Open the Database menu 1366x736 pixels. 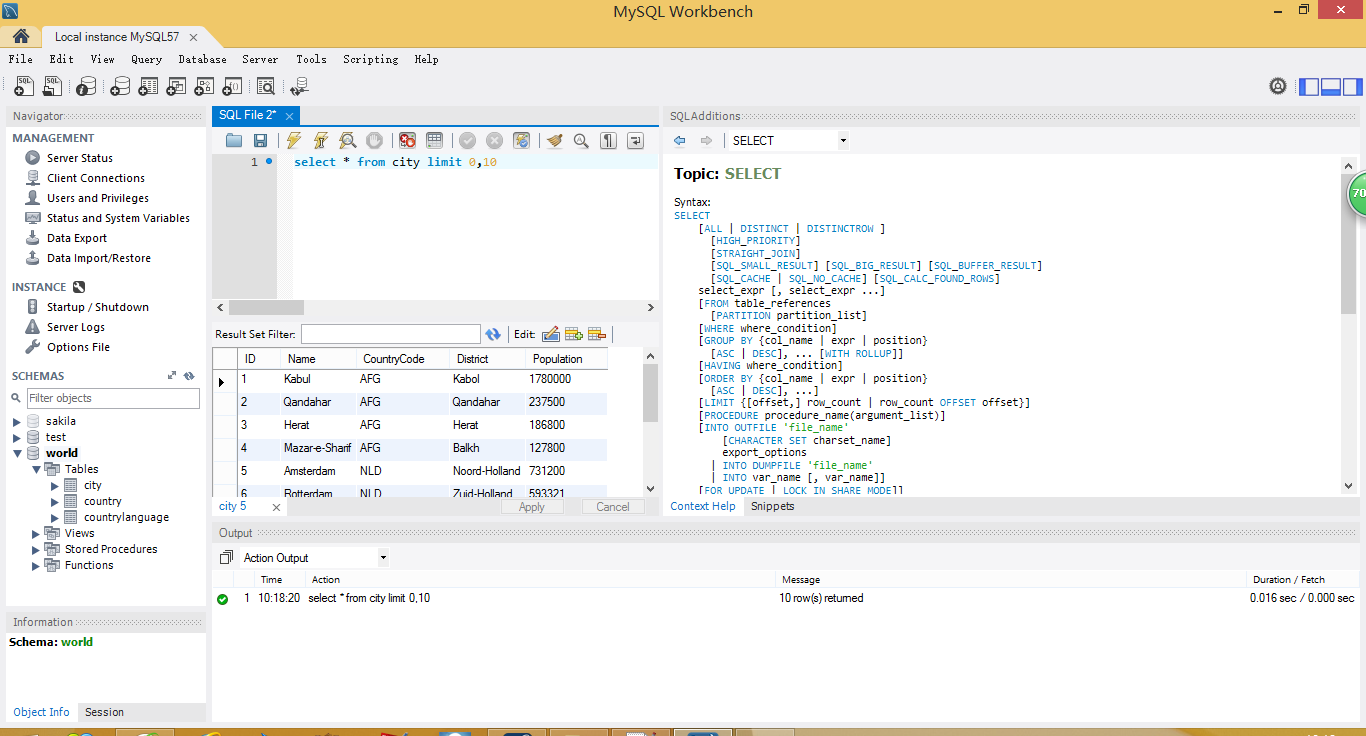pyautogui.click(x=202, y=59)
